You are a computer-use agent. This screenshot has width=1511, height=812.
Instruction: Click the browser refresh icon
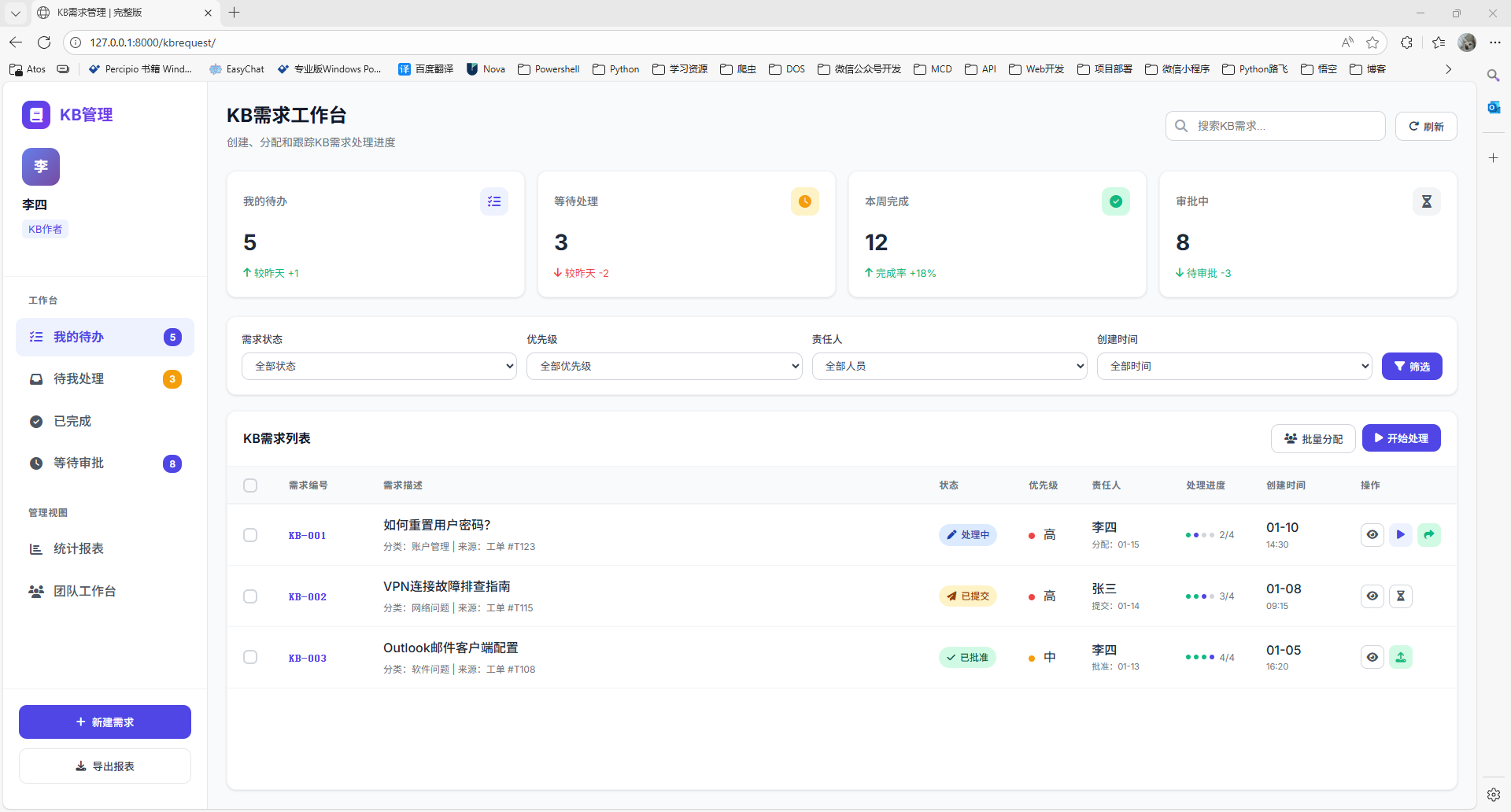point(44,42)
